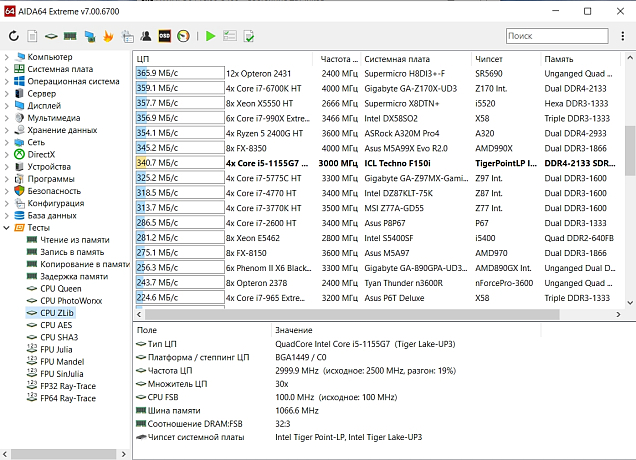The width and height of the screenshot is (636, 460).
Task: Open Чтение из памяти test
Action: point(74,240)
